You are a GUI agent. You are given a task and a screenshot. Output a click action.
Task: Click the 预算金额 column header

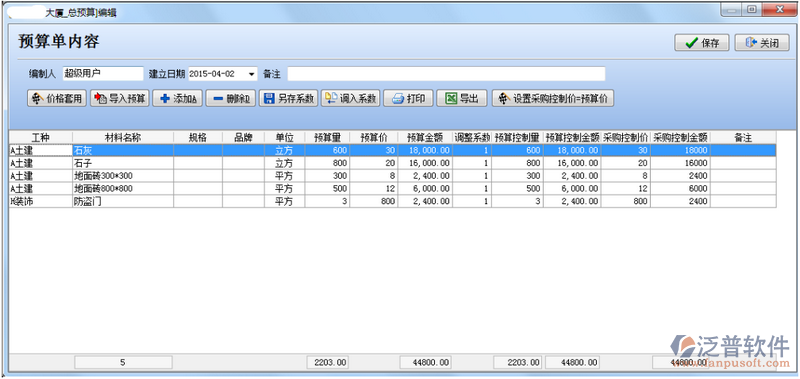(424, 137)
